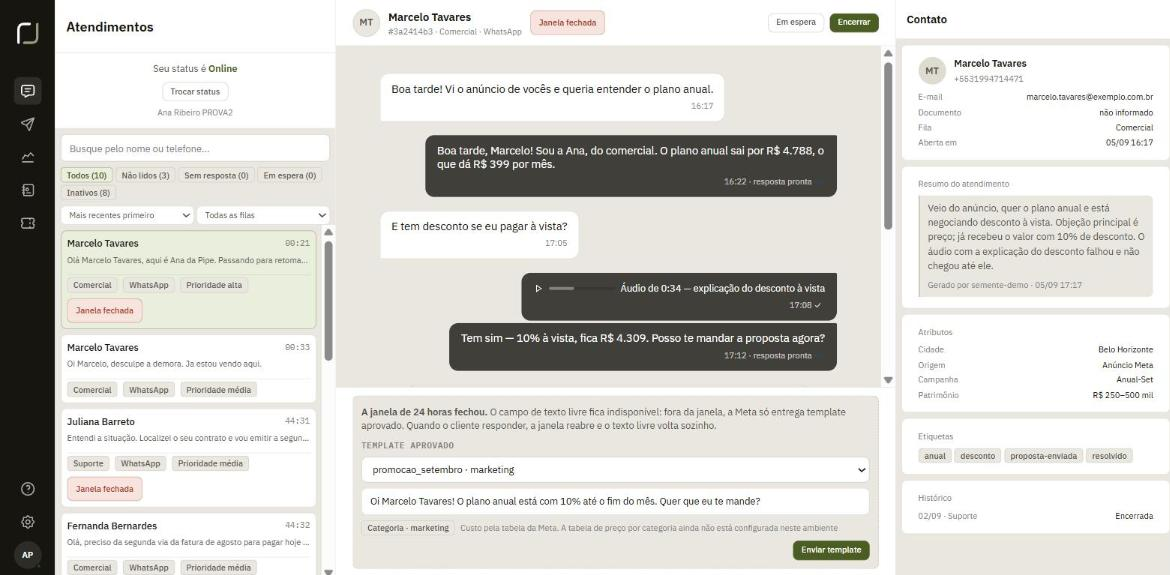The image size is (1170, 575).
Task: Open the Mais recentes primeiro sort dropdown
Action: 127,215
